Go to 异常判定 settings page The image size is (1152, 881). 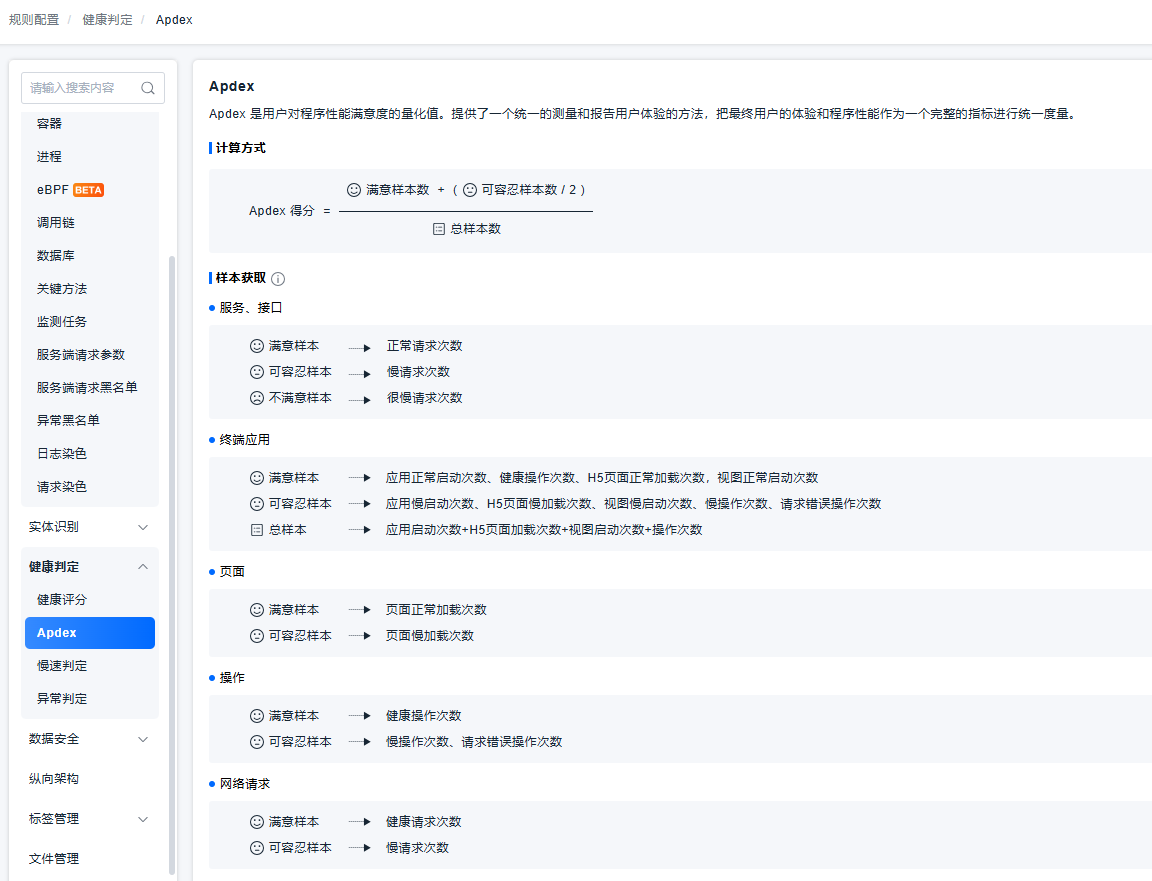point(62,699)
